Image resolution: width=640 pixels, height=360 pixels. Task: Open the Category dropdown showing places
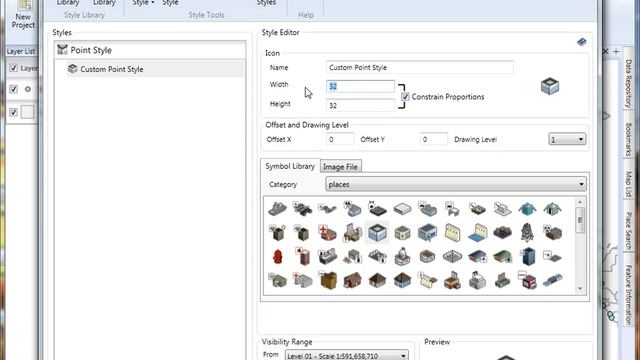pyautogui.click(x=456, y=184)
